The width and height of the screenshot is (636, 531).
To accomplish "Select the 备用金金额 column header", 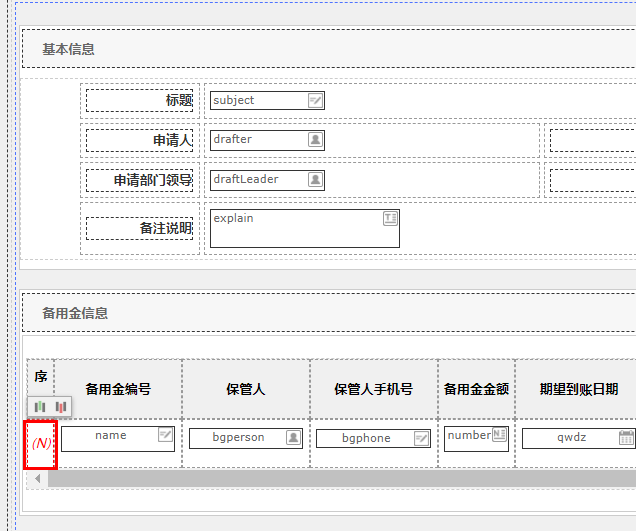I will pyautogui.click(x=477, y=389).
